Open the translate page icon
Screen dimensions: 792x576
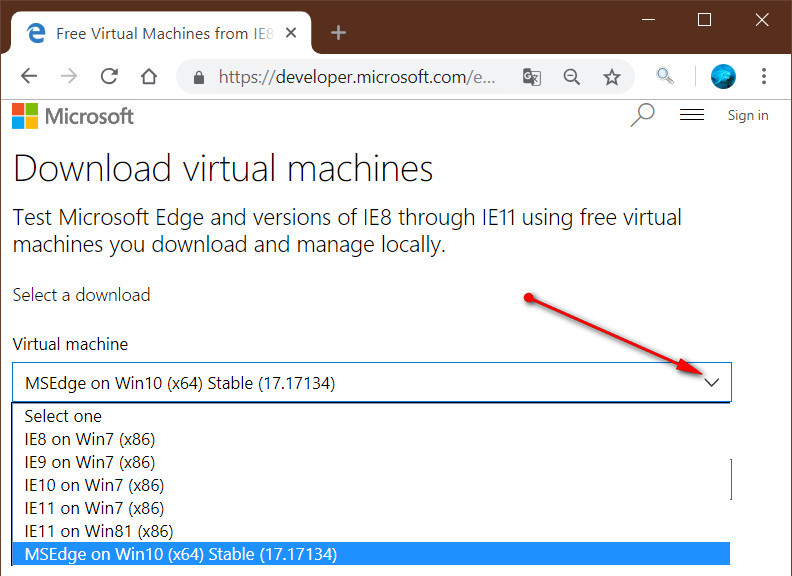(531, 77)
